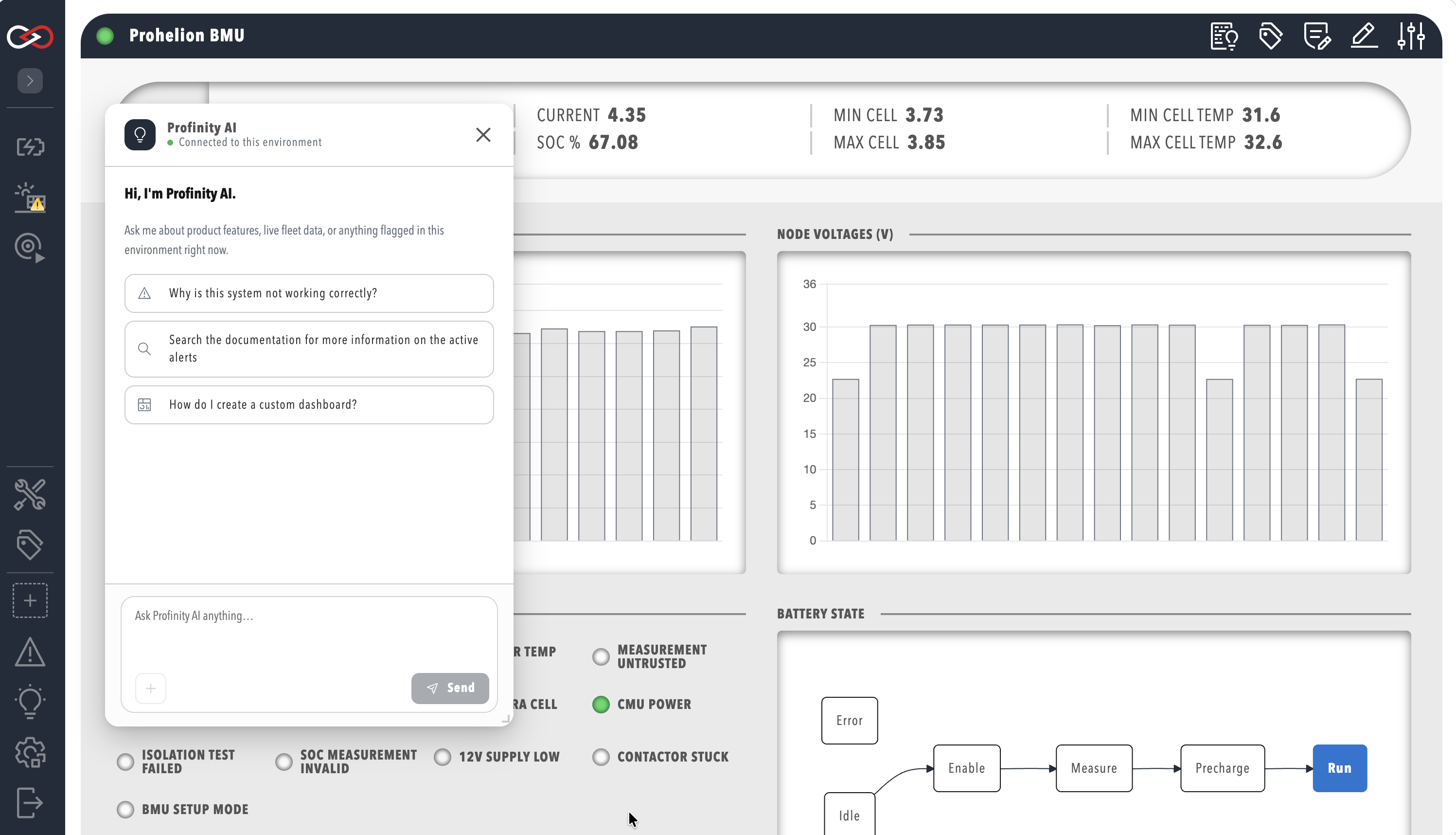The width and height of the screenshot is (1456, 835).
Task: Select the Idle state box
Action: tap(849, 815)
